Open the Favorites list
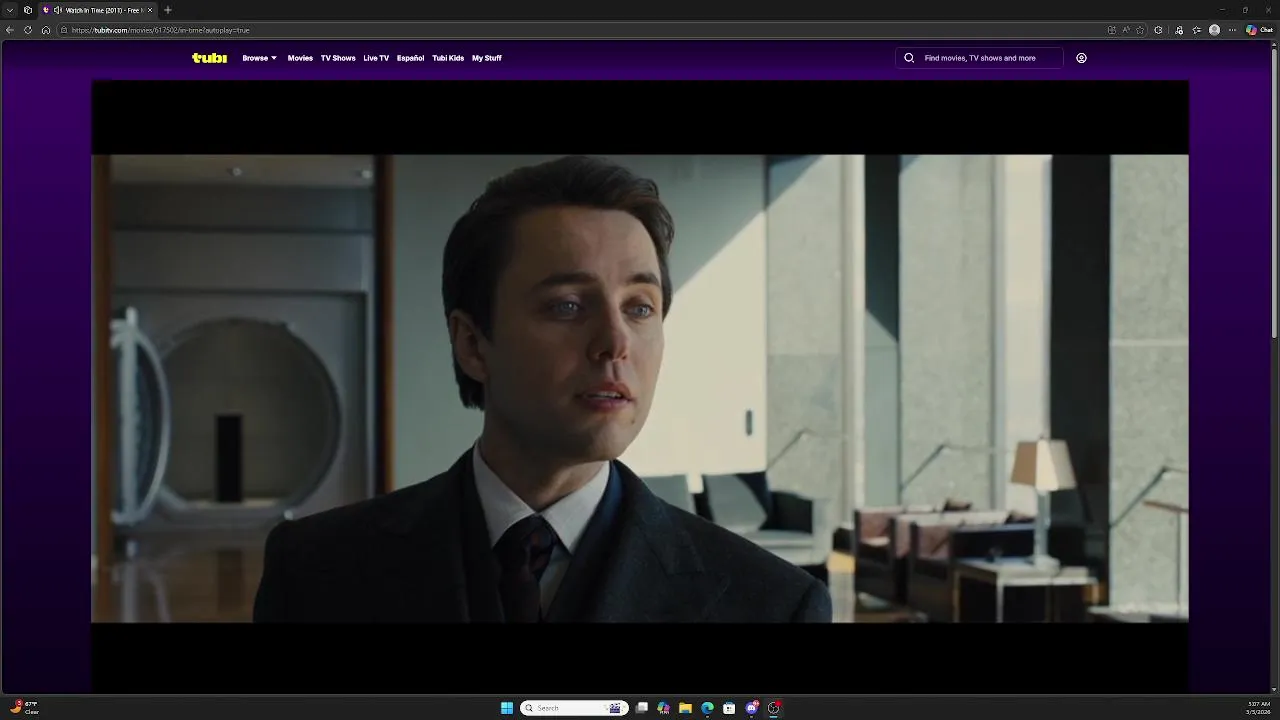Screen dimensions: 1280x720 (x=1197, y=30)
